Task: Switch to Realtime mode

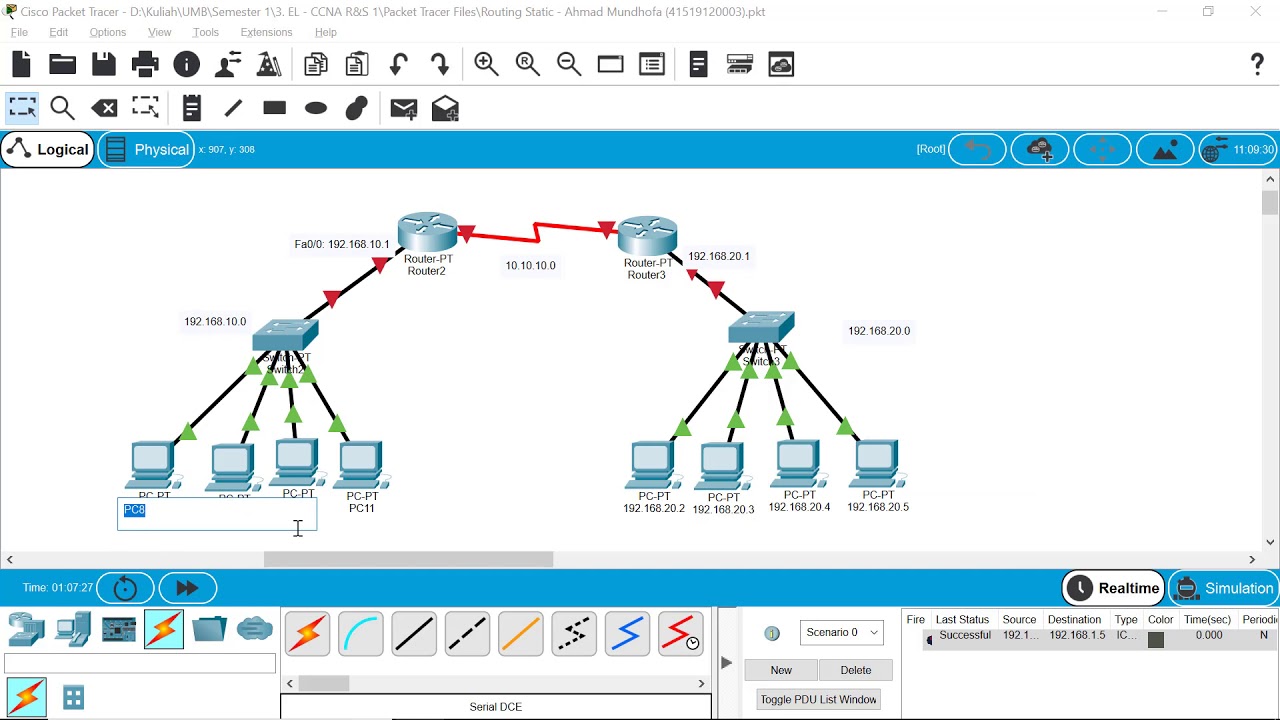Action: [1113, 588]
